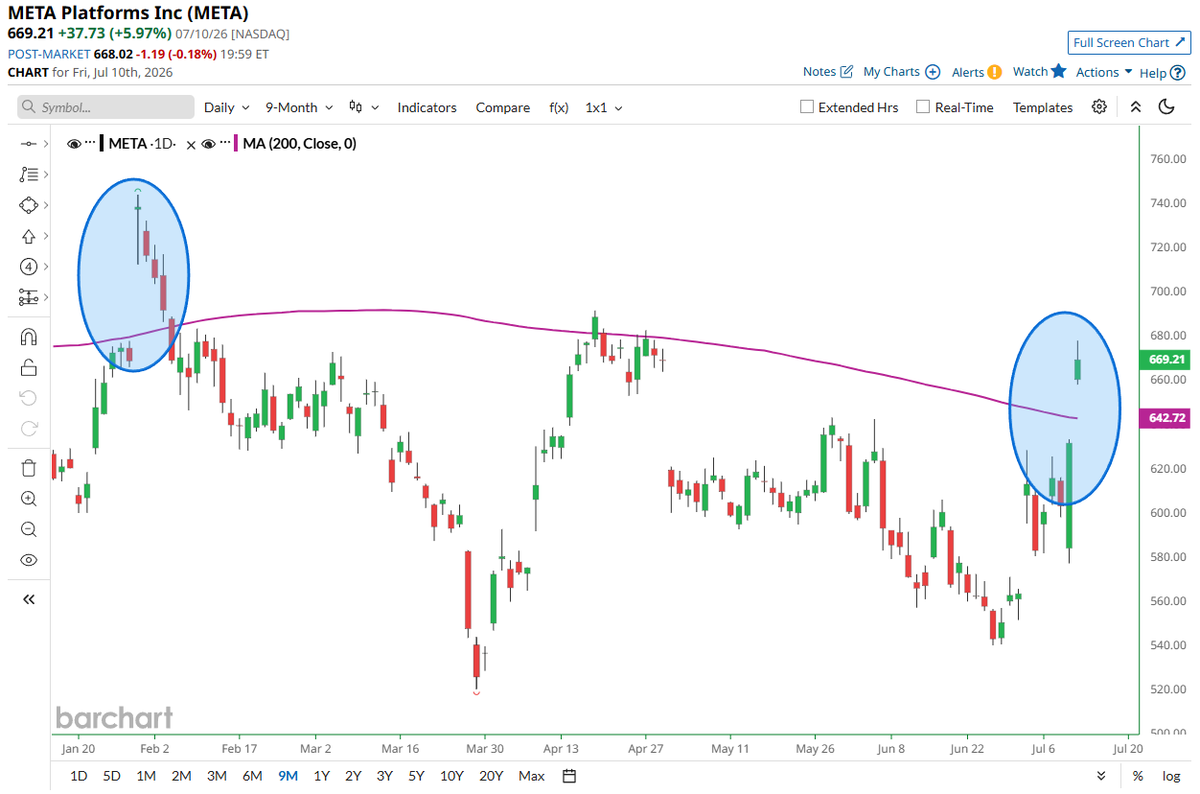
Task: Toggle log scale button
Action: click(x=1171, y=776)
